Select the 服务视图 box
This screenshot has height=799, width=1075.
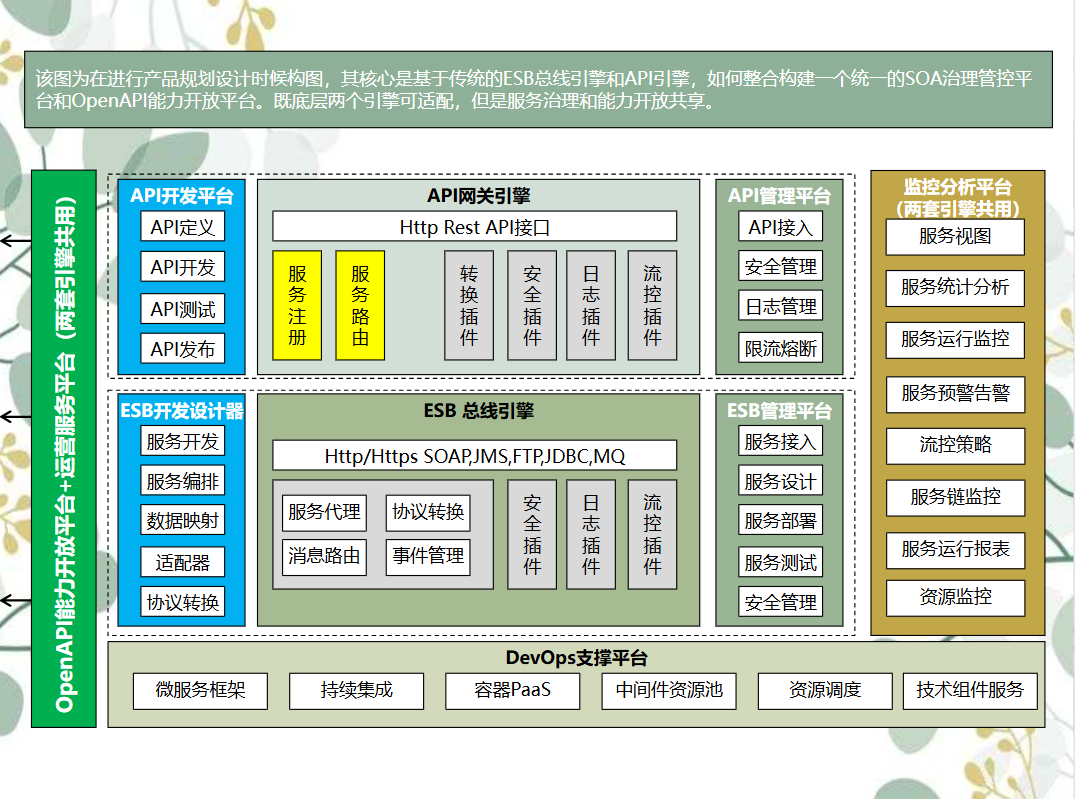tap(955, 237)
